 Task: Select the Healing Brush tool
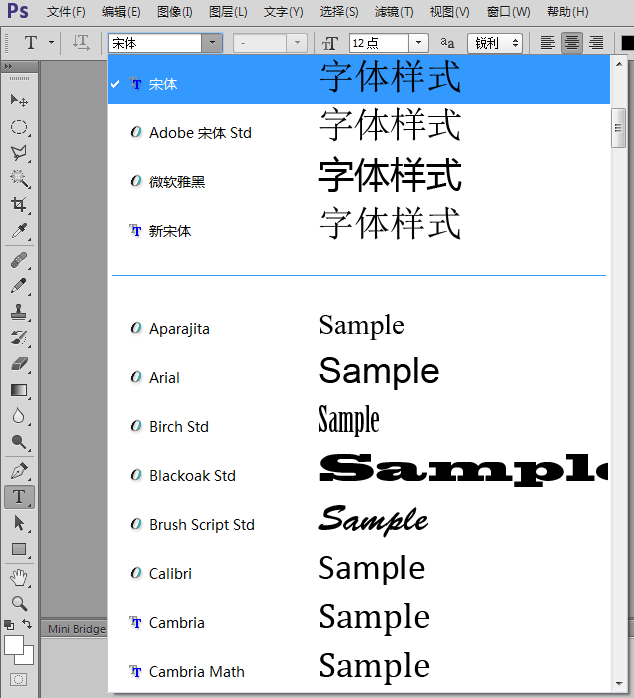click(x=19, y=260)
